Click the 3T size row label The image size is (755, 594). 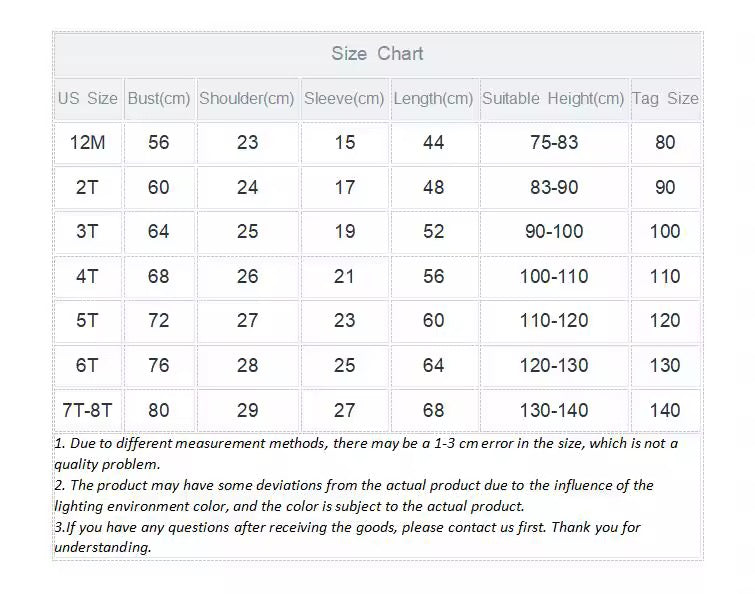click(87, 232)
